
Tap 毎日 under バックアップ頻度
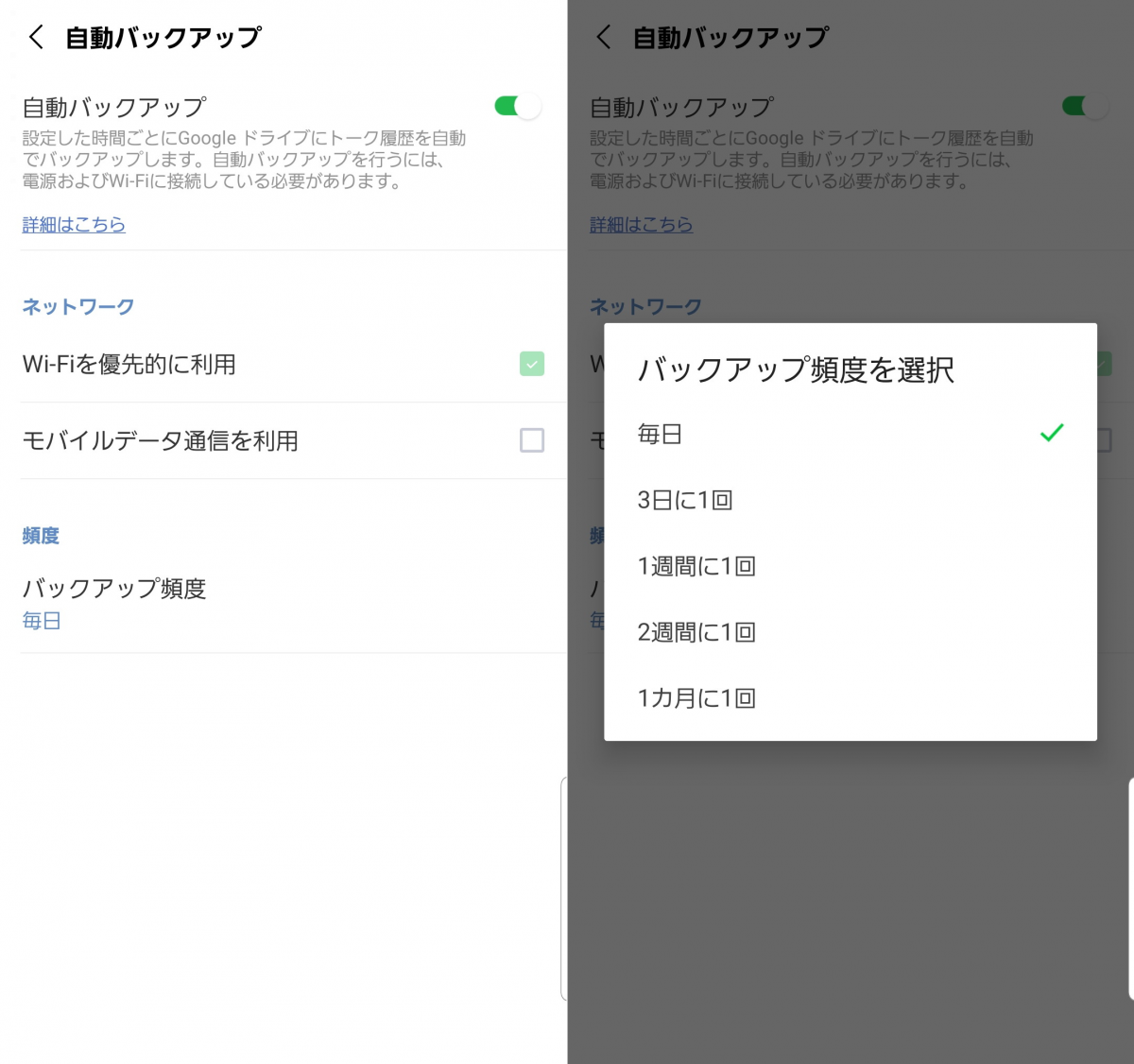pos(41,620)
